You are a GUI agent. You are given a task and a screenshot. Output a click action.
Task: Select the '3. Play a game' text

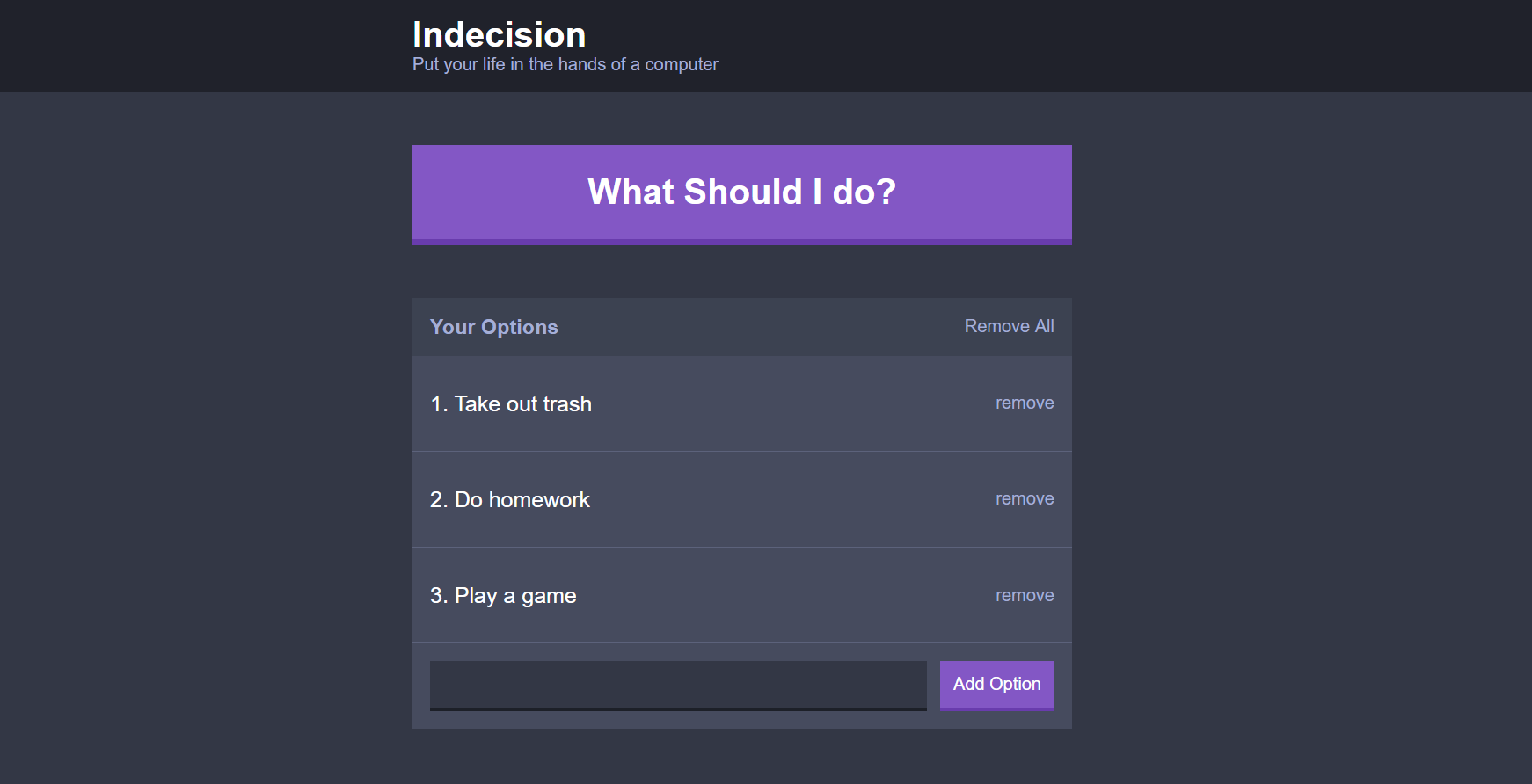[x=502, y=596]
